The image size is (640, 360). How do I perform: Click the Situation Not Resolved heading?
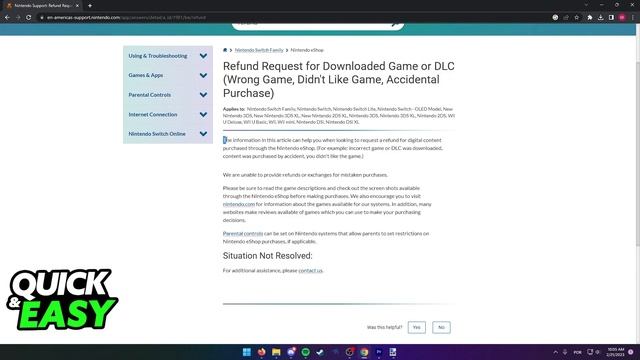(267, 256)
